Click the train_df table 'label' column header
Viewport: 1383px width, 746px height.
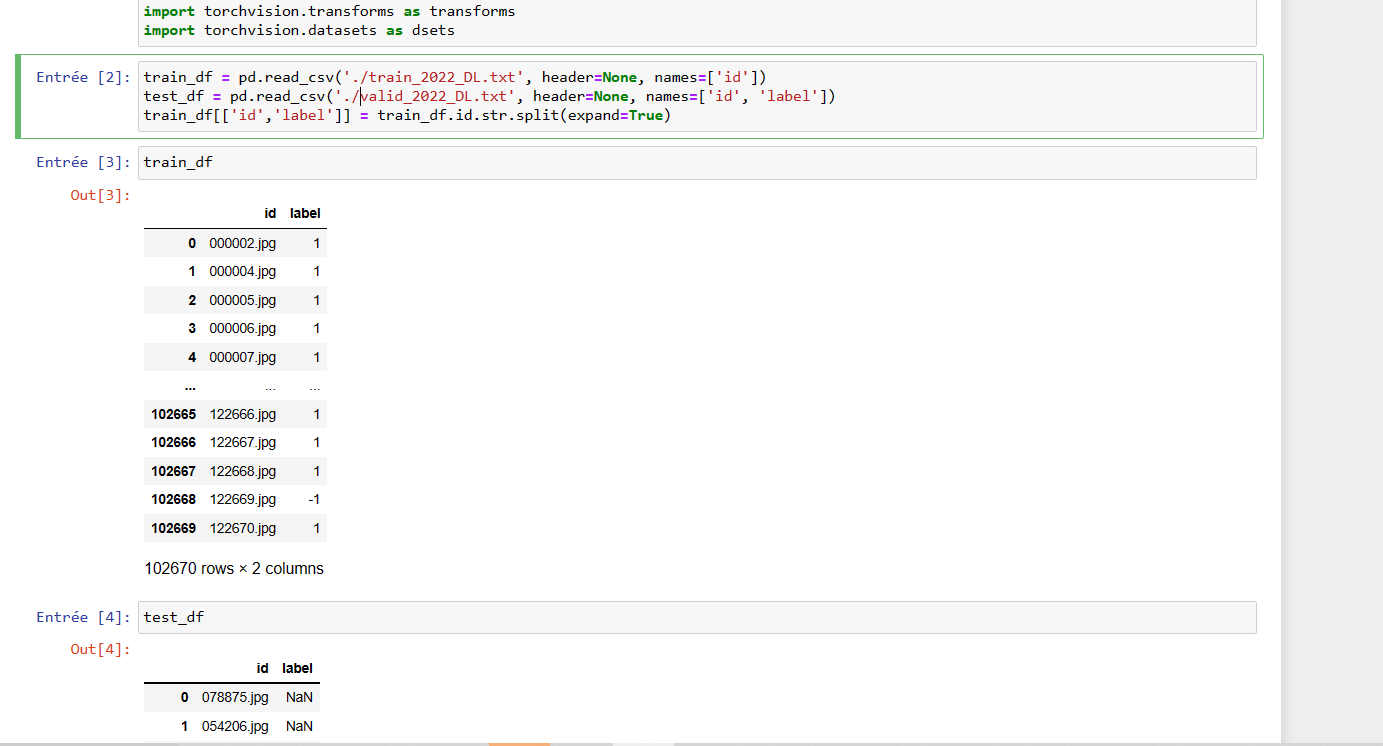tap(305, 214)
